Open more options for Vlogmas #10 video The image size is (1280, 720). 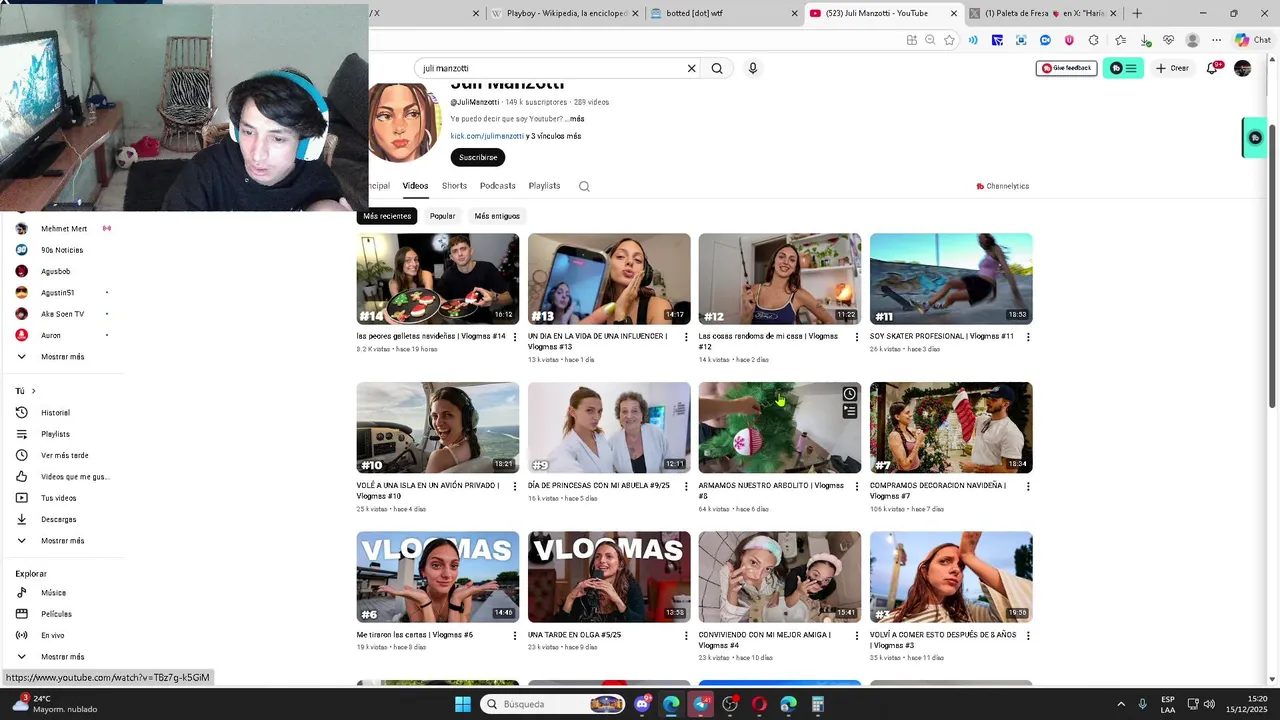pyautogui.click(x=515, y=486)
